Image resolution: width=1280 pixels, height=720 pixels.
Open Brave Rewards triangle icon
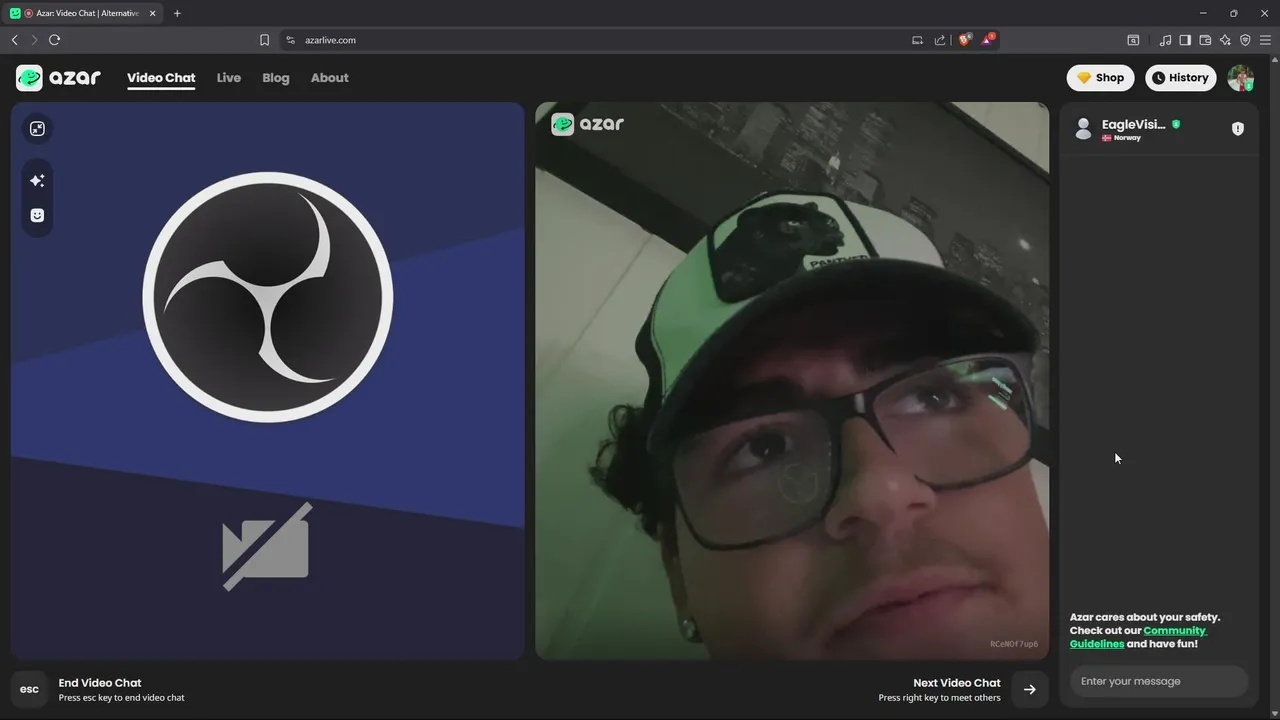[x=988, y=40]
